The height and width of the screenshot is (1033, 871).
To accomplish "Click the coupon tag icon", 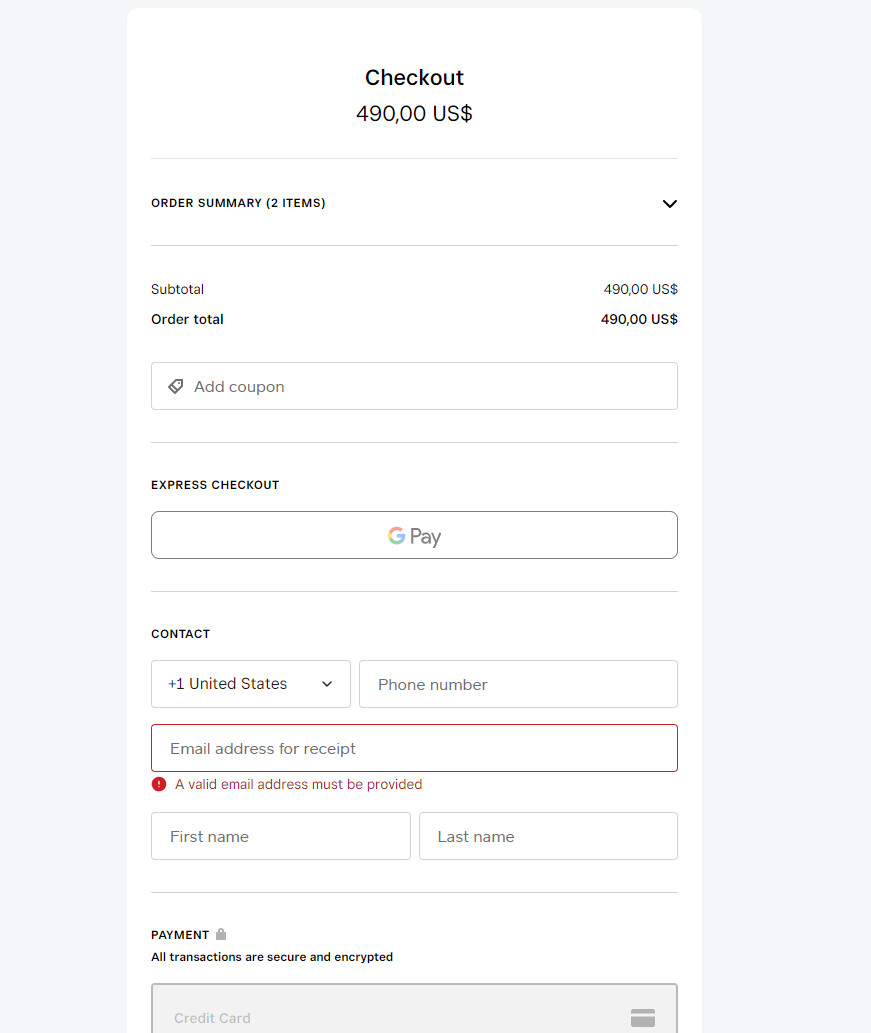I will (x=176, y=386).
